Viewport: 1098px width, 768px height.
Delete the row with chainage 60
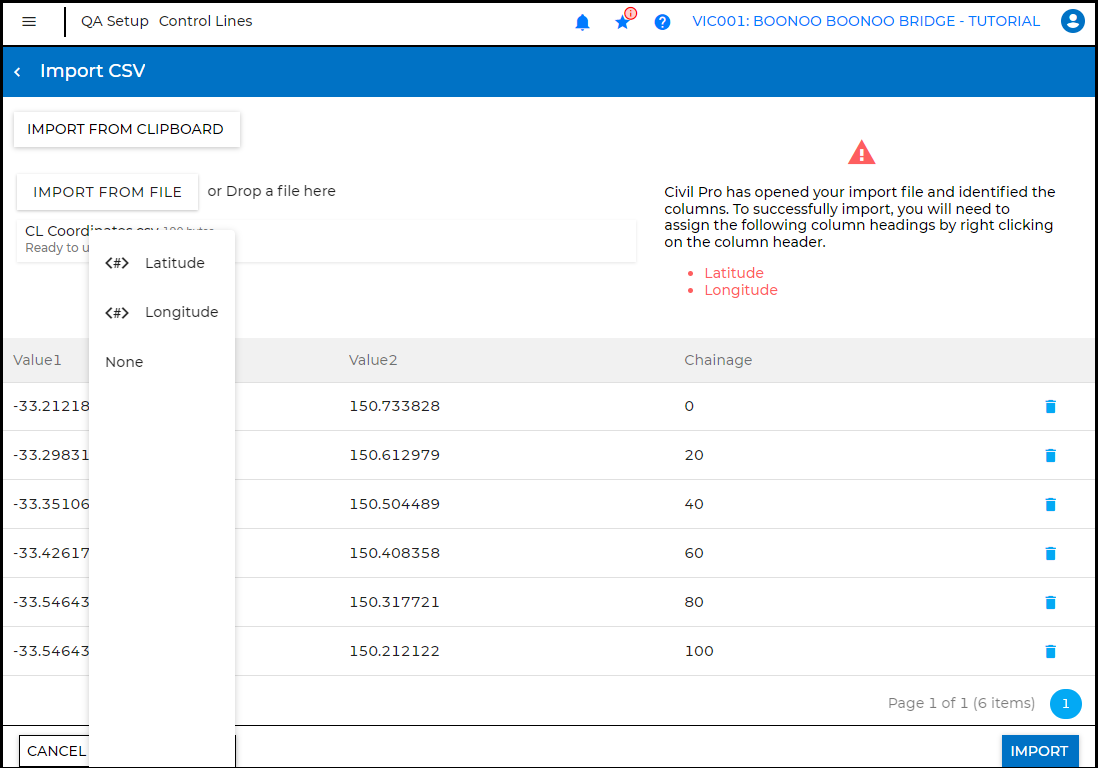[1050, 554]
